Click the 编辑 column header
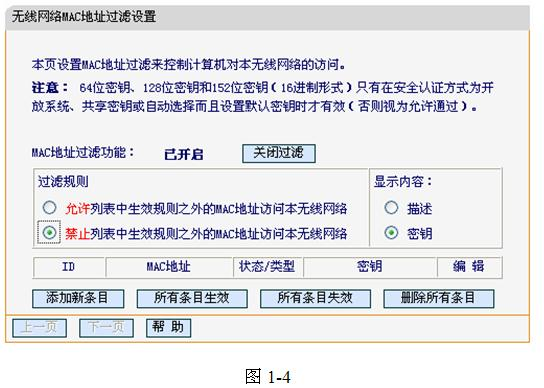 [469, 267]
